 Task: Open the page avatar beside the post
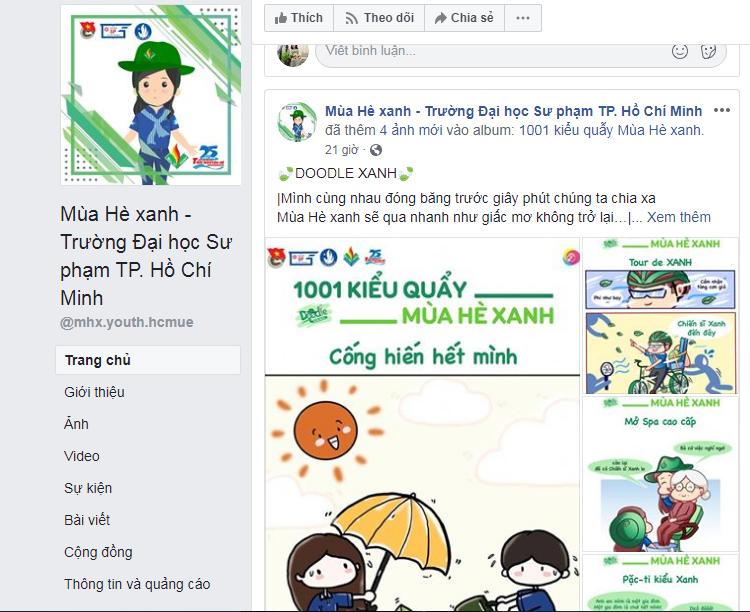point(297,122)
